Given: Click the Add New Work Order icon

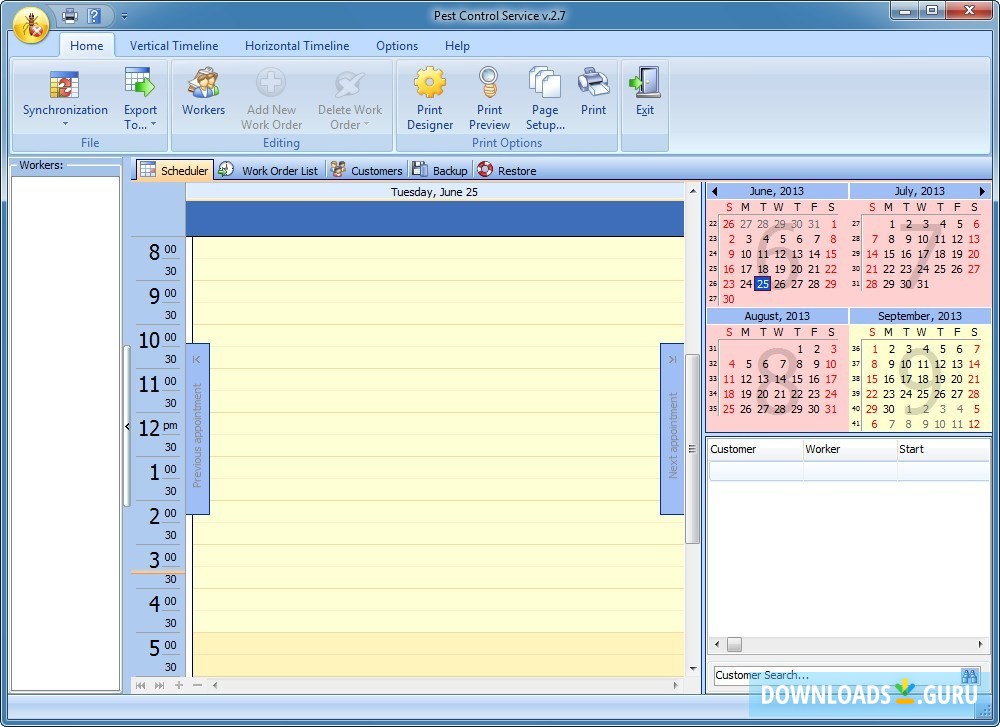Looking at the screenshot, I should pyautogui.click(x=271, y=83).
